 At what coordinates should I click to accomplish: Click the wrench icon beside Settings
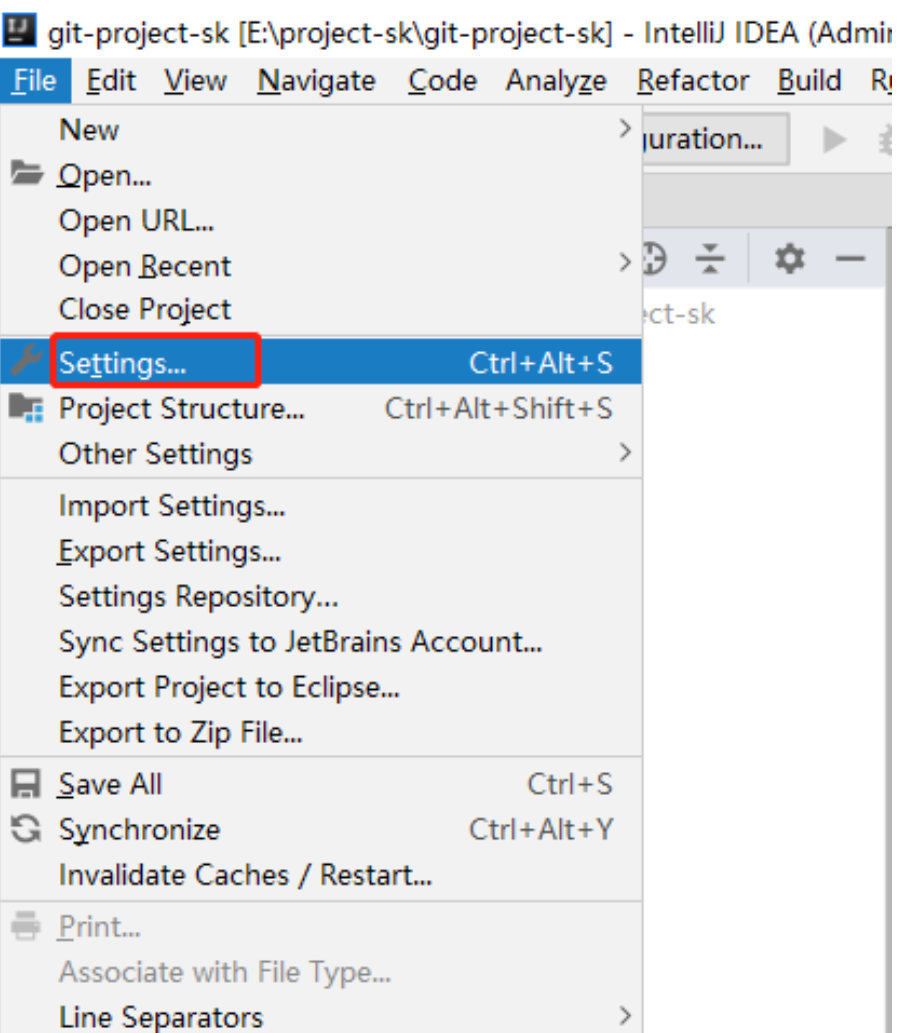click(27, 363)
